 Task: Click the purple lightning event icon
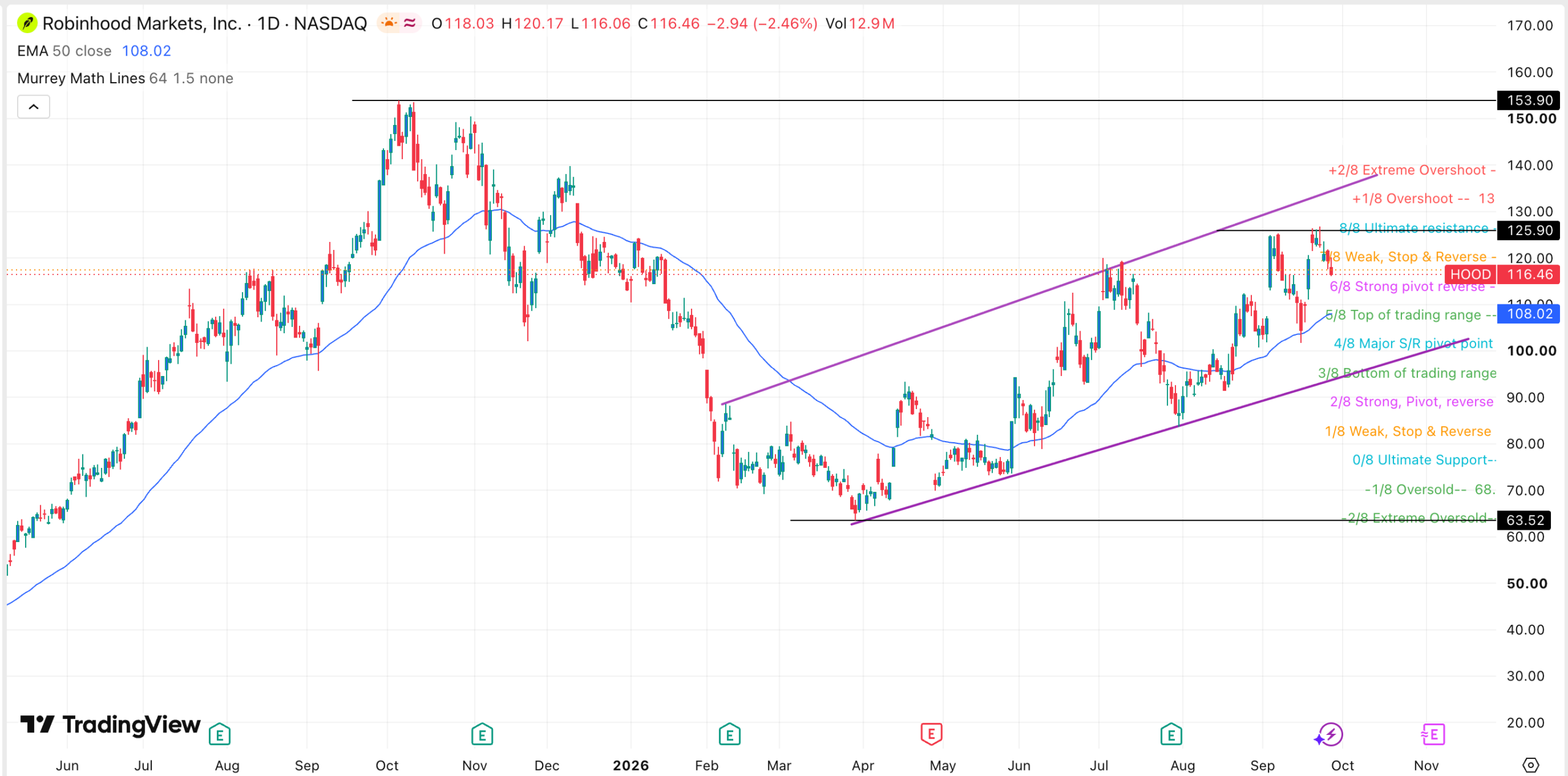pyautogui.click(x=1329, y=734)
